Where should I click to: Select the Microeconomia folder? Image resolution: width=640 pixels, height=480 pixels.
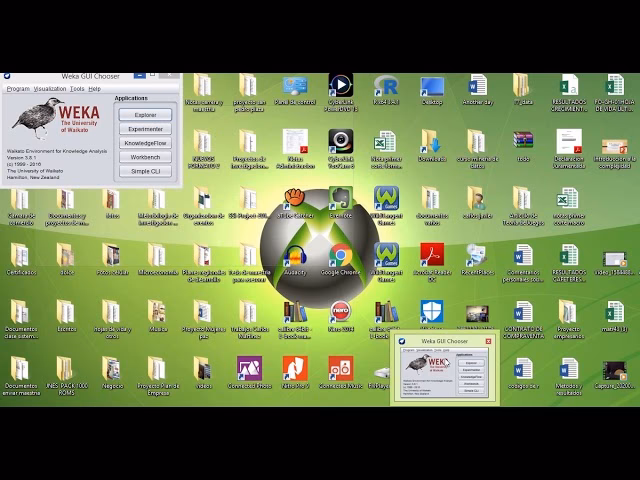(x=158, y=260)
